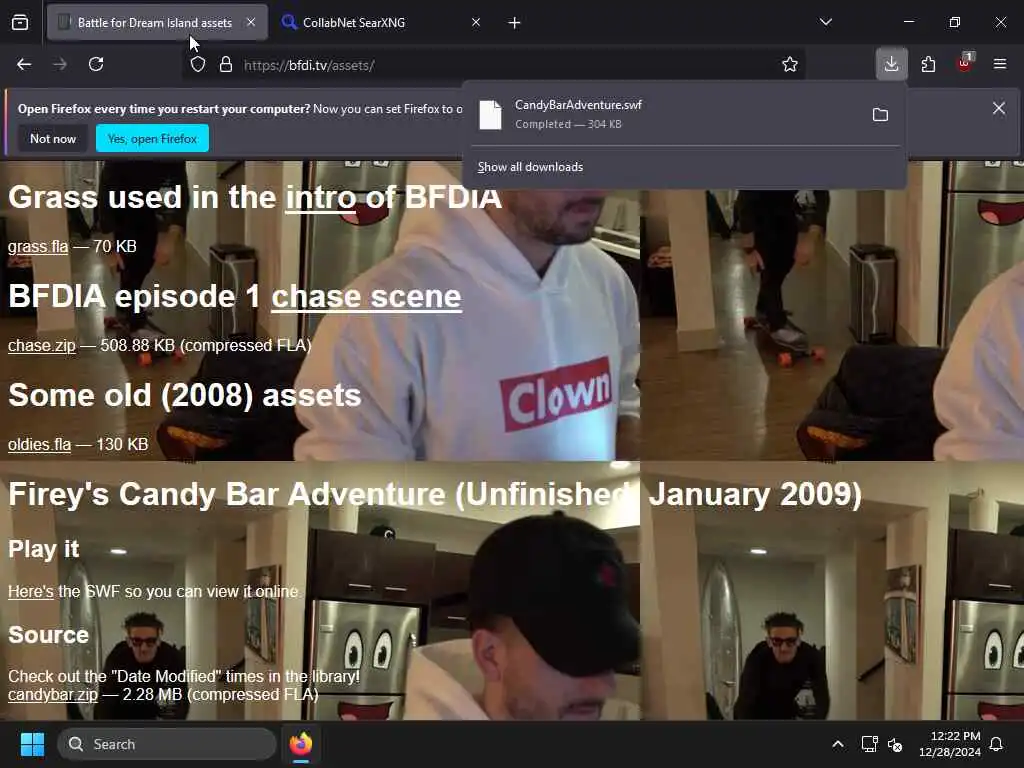
Task: Open a new tab with the plus button
Action: tap(515, 23)
